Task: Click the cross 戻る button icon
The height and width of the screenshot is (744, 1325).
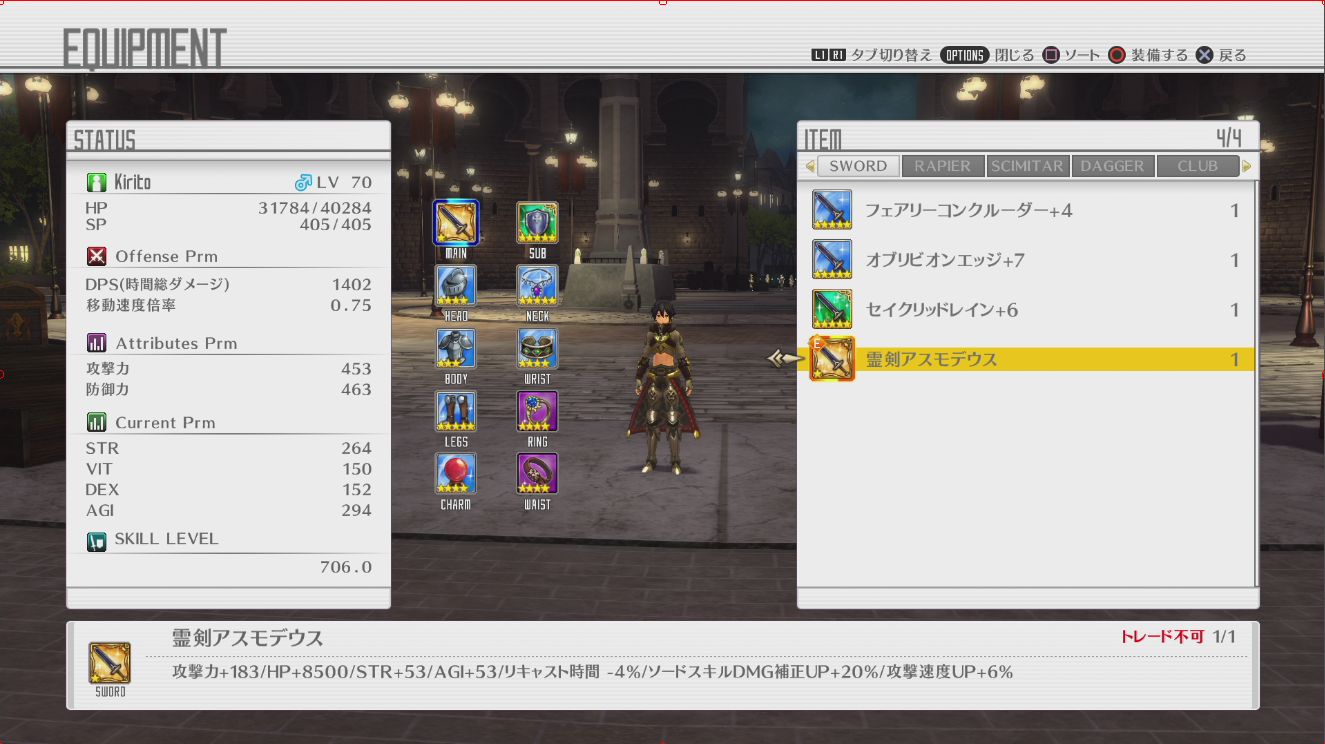Action: (1205, 55)
